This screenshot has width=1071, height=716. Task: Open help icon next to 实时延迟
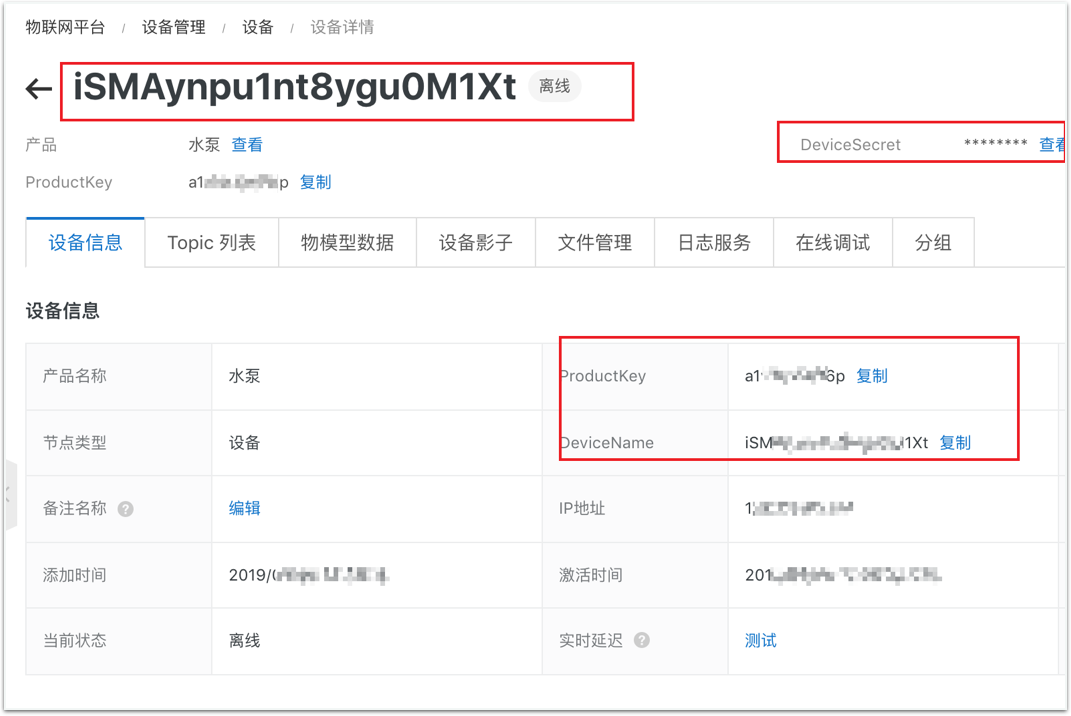641,641
